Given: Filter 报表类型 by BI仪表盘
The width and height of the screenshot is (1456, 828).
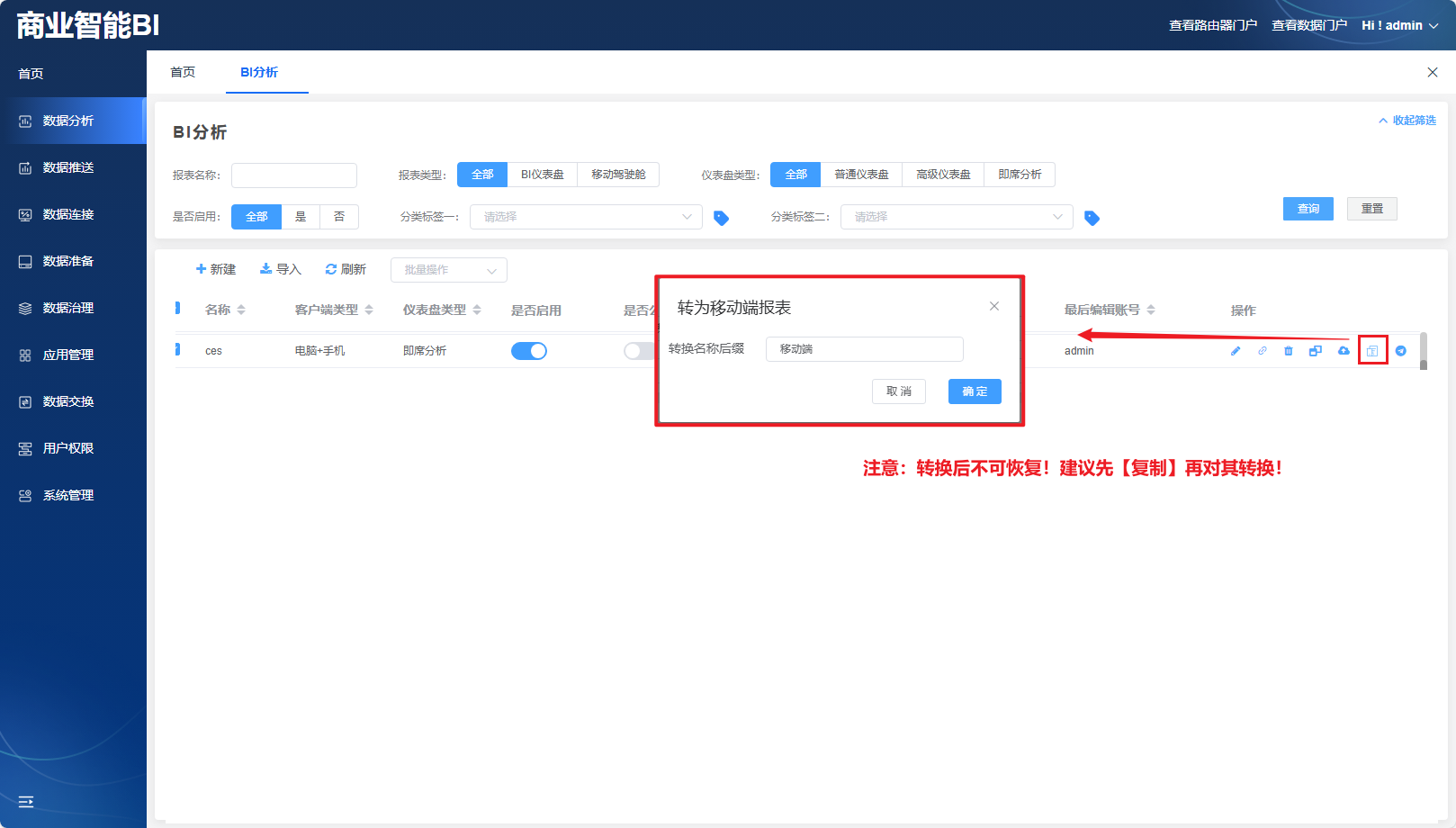Looking at the screenshot, I should click(543, 175).
